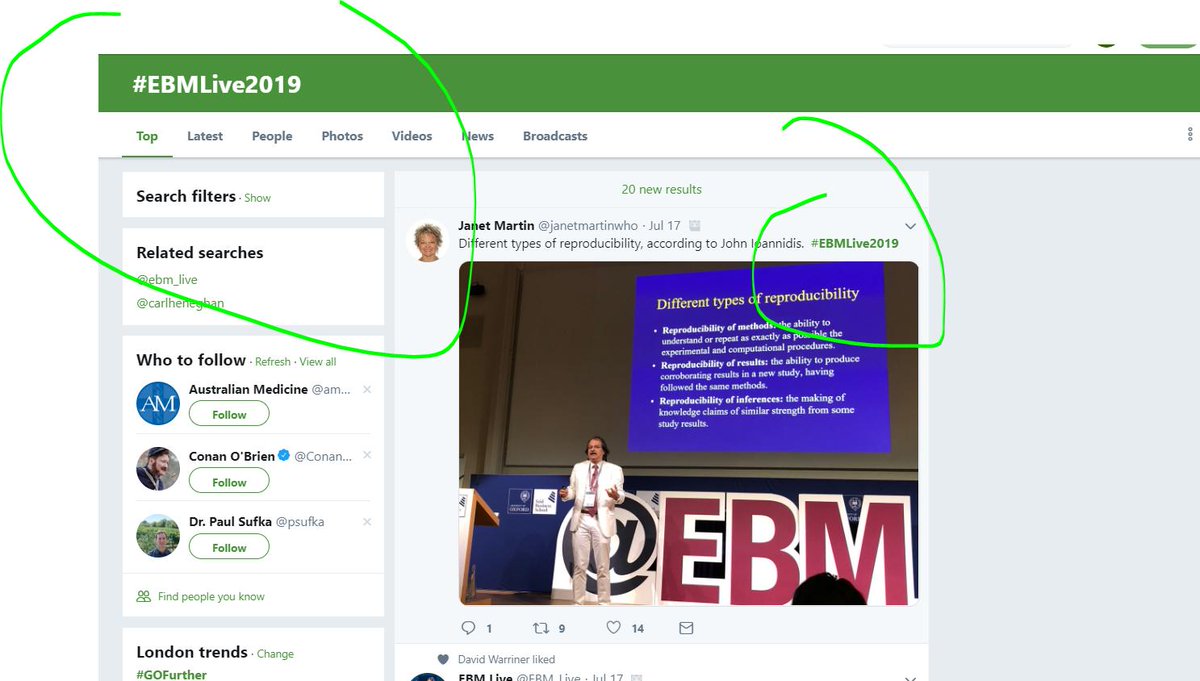The image size is (1200, 681).
Task: Dismiss Dr. Paul Sufka follow suggestion
Action: [x=367, y=522]
